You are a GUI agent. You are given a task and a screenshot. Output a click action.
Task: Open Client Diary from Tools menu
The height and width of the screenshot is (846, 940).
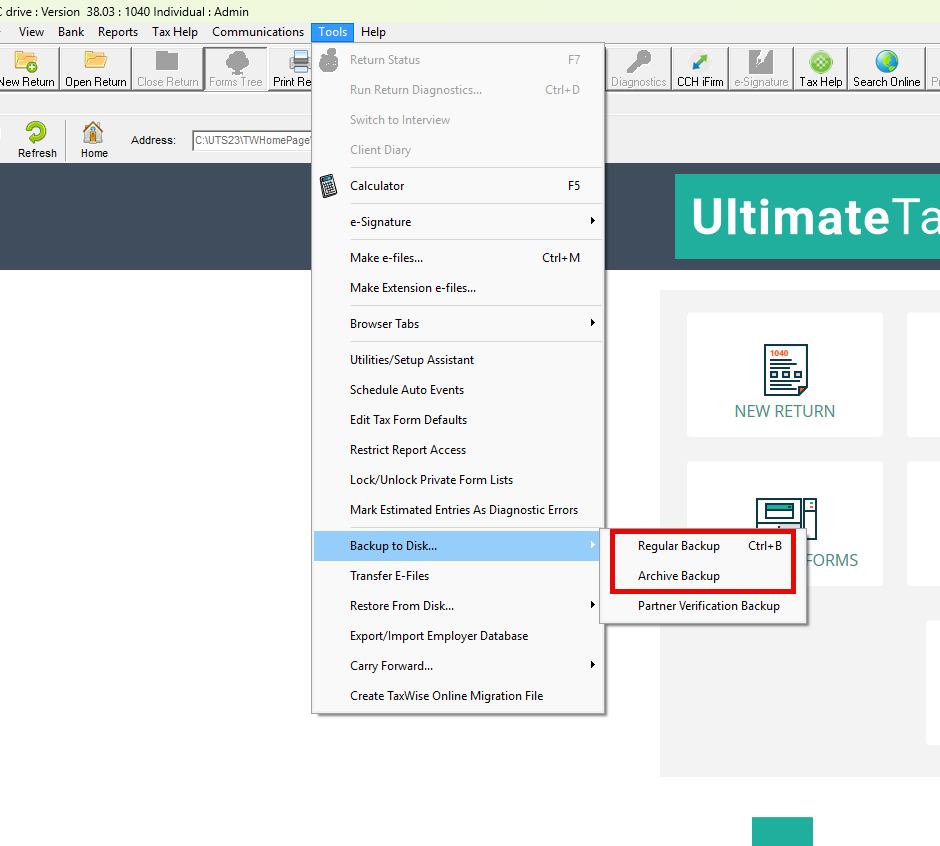tap(458, 150)
